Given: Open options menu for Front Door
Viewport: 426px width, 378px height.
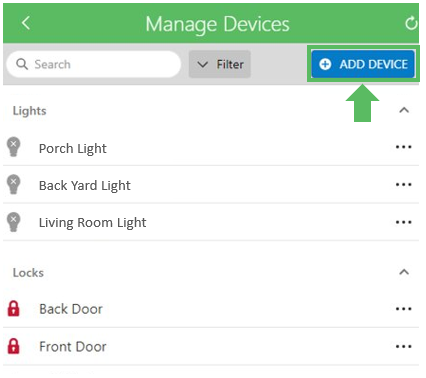Looking at the screenshot, I should (403, 347).
